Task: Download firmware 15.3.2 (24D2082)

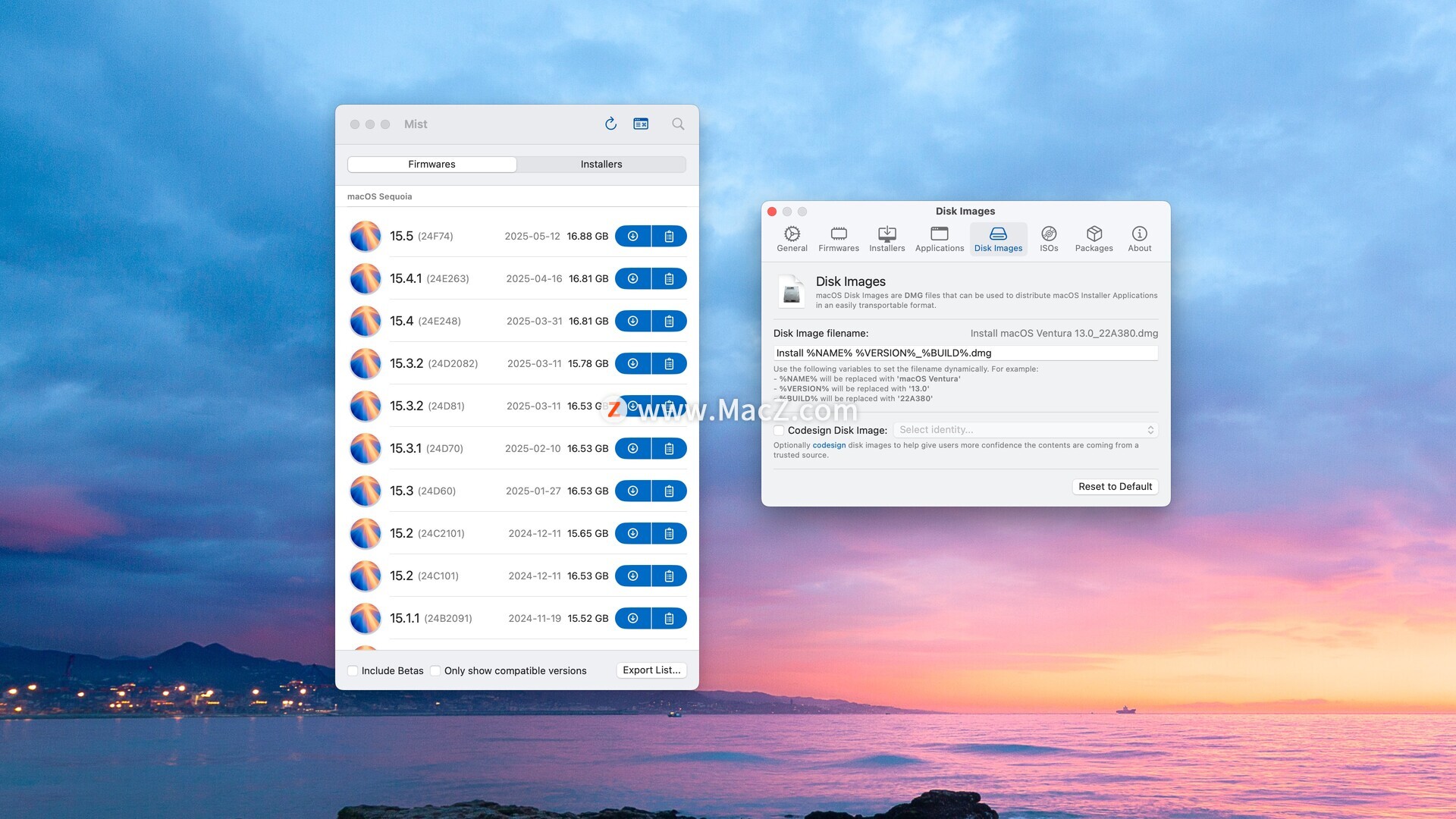Action: point(632,364)
